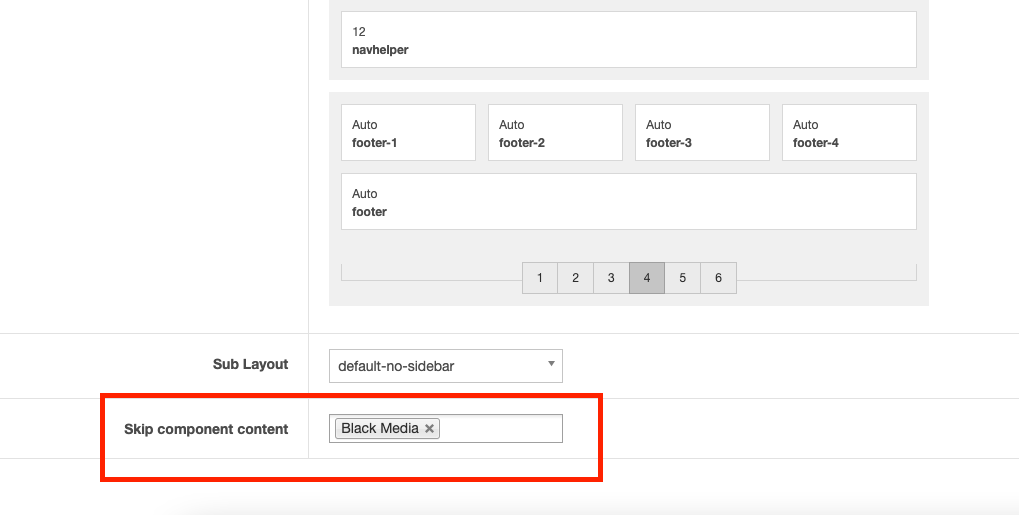This screenshot has width=1019, height=515.
Task: Select the footer-3 position block
Action: [x=702, y=133]
